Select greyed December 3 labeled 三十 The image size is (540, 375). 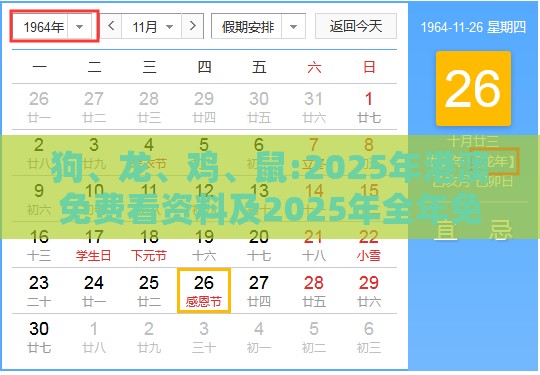[204, 337]
